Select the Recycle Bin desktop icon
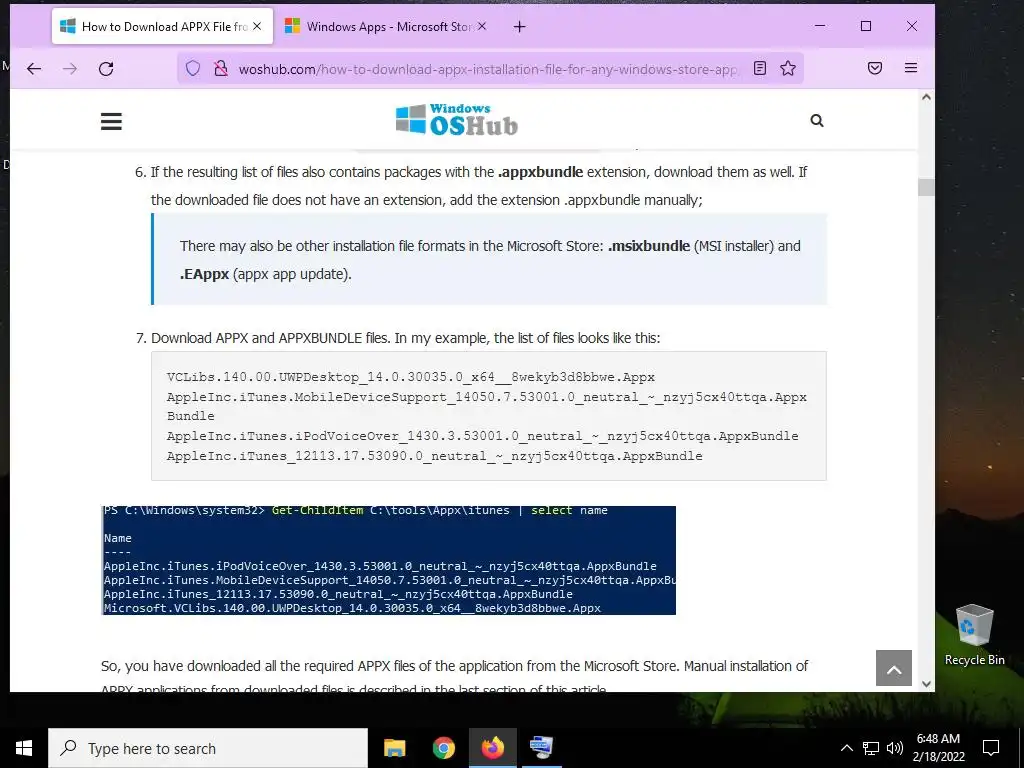 (x=974, y=634)
